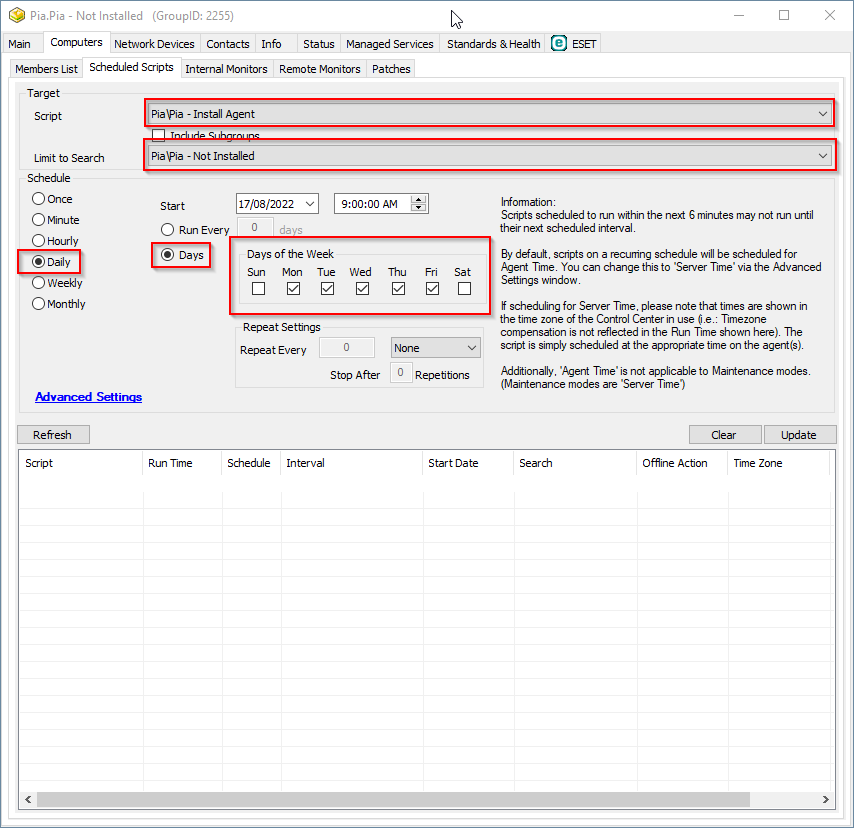The height and width of the screenshot is (828, 854).
Task: Click the Update button
Action: 799,435
